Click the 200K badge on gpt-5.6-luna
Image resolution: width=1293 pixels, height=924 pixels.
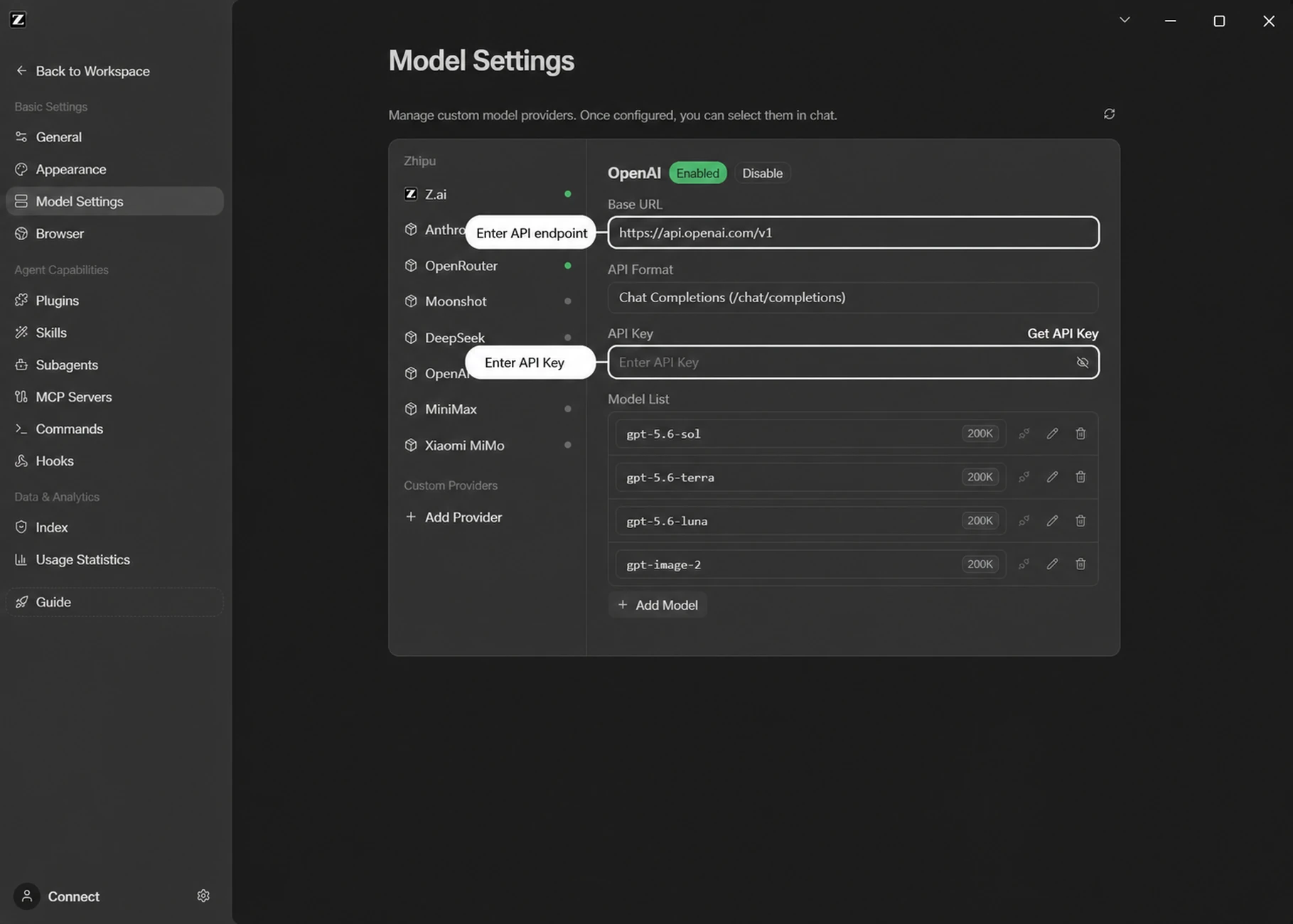[980, 521]
